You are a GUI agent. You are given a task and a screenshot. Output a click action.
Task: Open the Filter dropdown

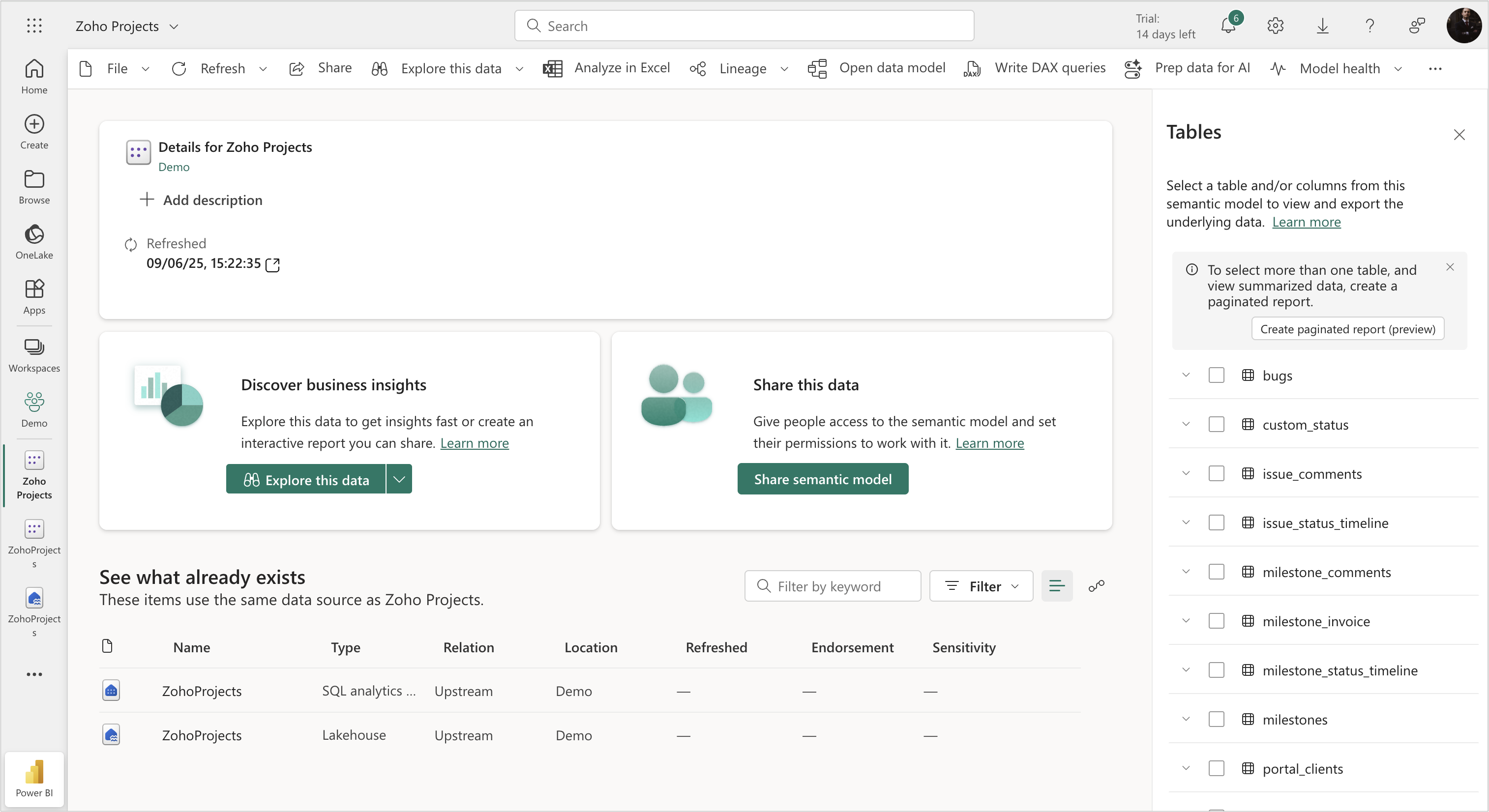point(981,586)
